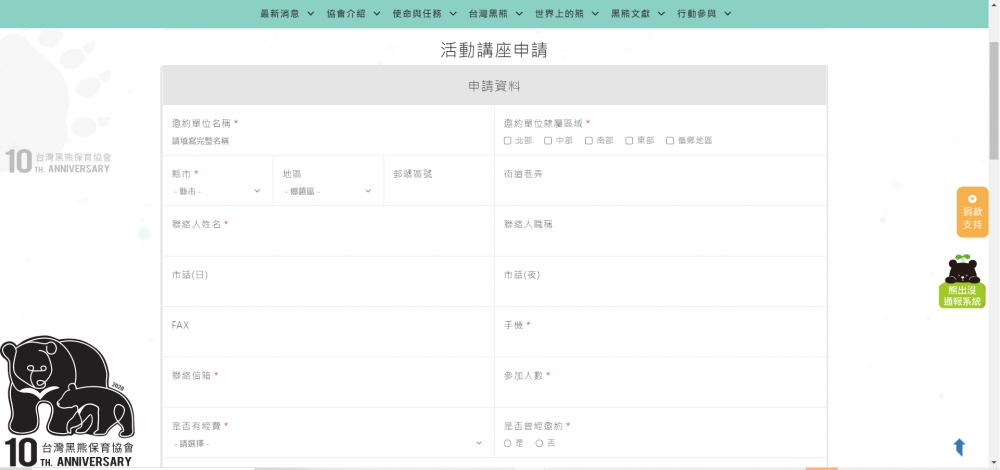Expand the 黑熊文獻 menu
The height and width of the screenshot is (470, 1000).
638,13
